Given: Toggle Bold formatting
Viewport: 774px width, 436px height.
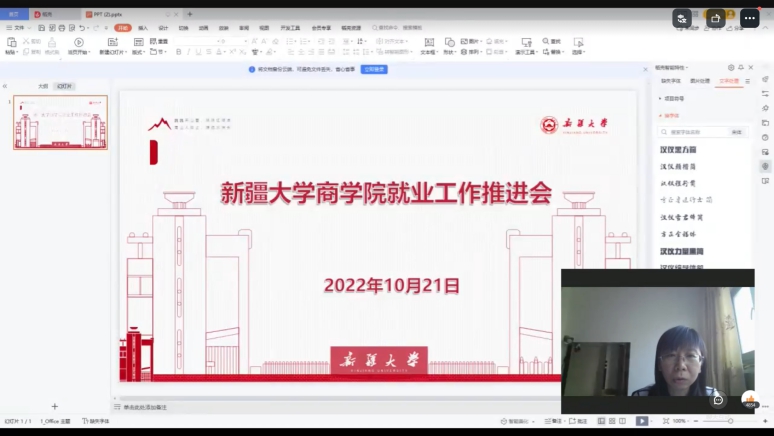Looking at the screenshot, I should pyautogui.click(x=178, y=52).
